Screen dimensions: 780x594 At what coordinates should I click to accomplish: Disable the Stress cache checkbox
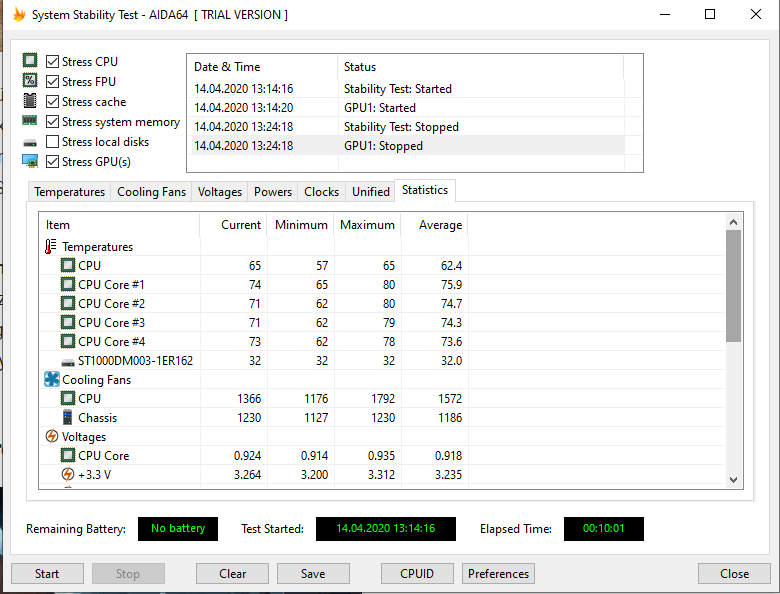tap(52, 101)
